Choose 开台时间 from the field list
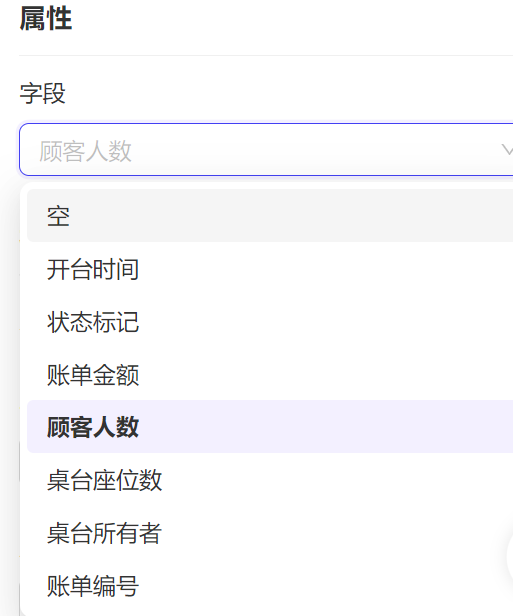Image resolution: width=513 pixels, height=616 pixels. tap(270, 269)
